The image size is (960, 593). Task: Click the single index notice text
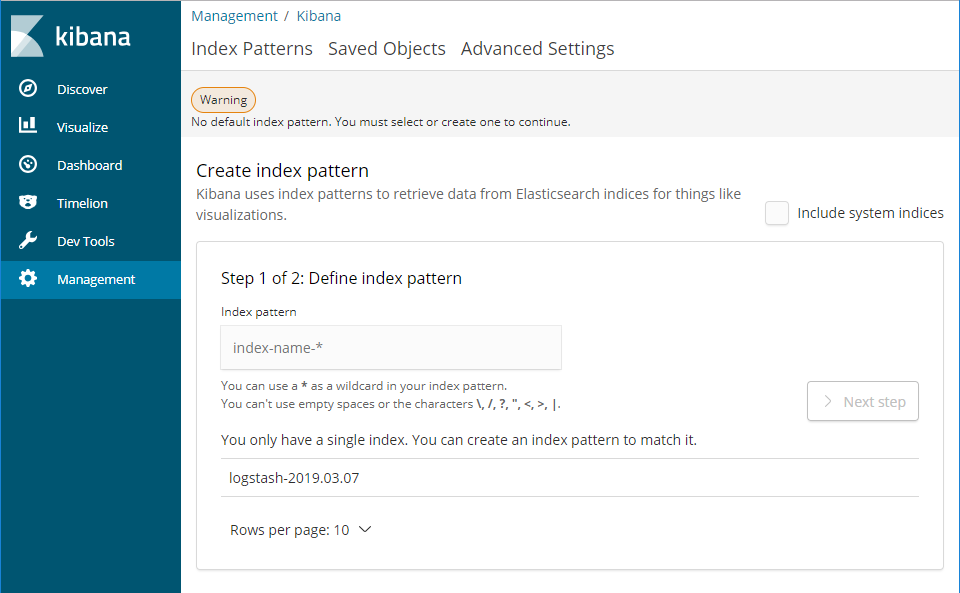(459, 440)
